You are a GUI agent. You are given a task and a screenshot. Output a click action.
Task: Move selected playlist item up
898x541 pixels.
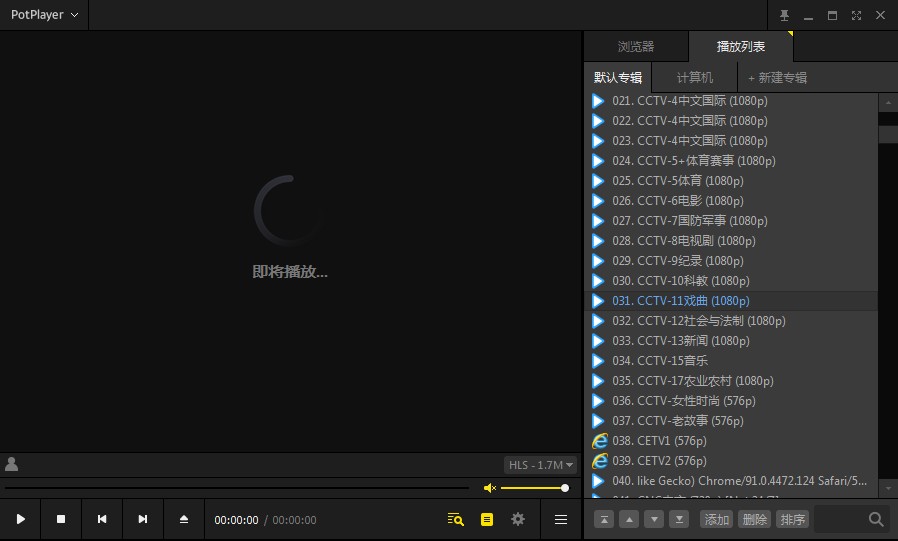point(629,519)
